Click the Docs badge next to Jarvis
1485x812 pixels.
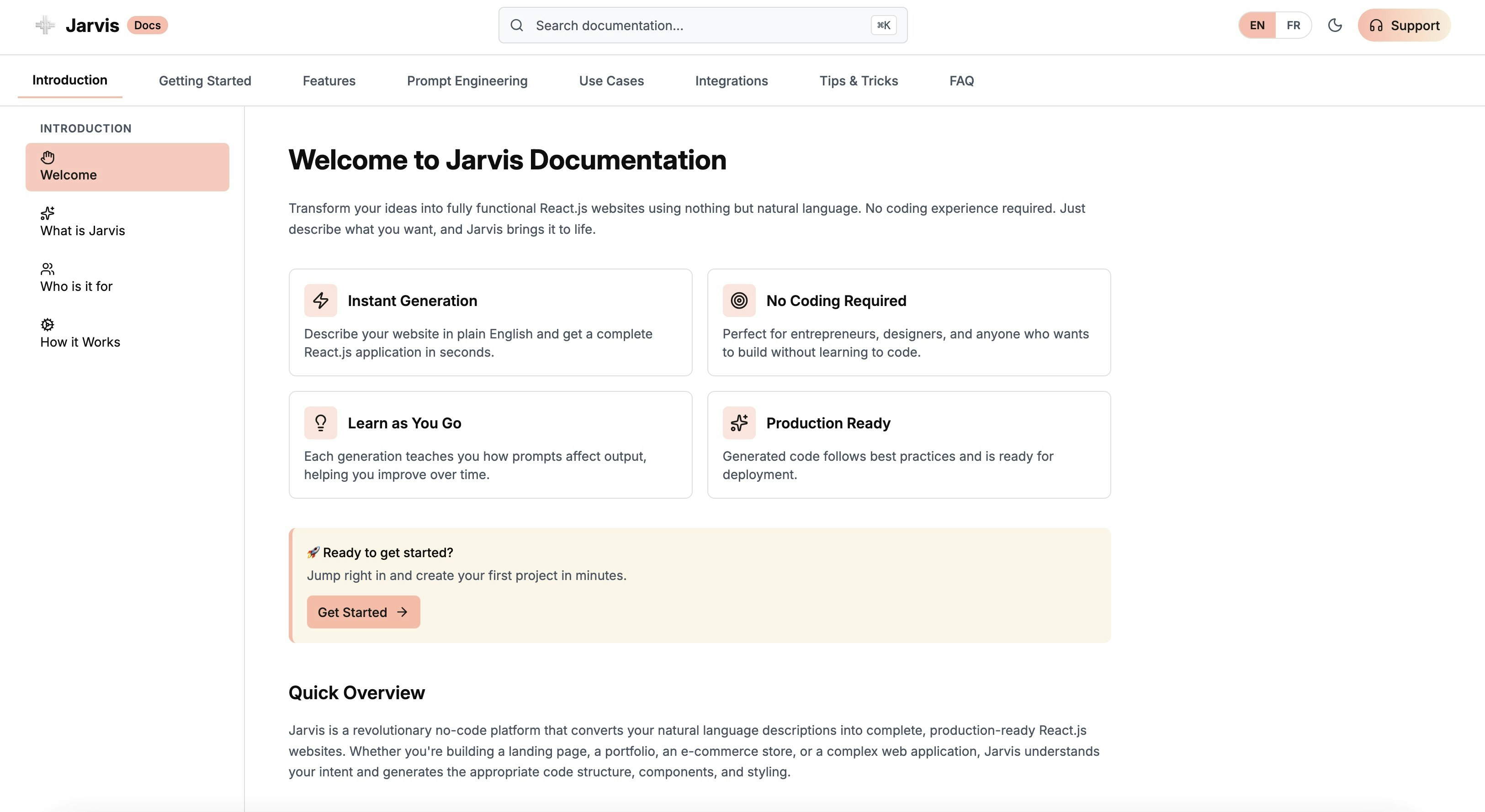pos(147,25)
